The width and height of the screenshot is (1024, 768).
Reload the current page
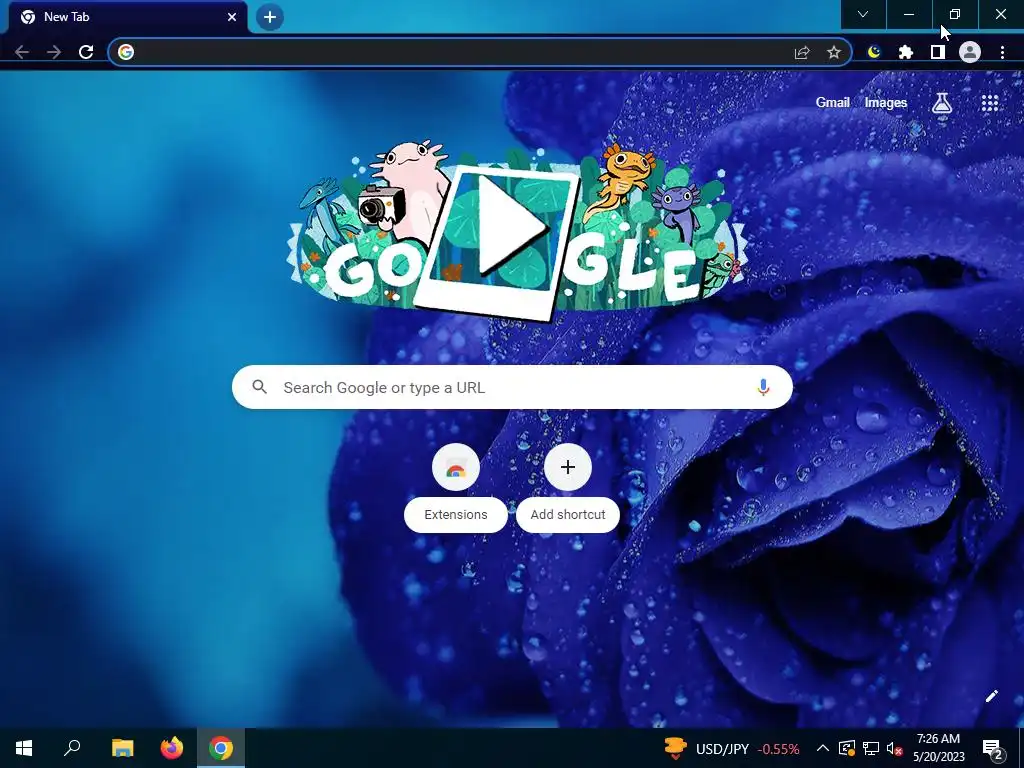(x=86, y=52)
